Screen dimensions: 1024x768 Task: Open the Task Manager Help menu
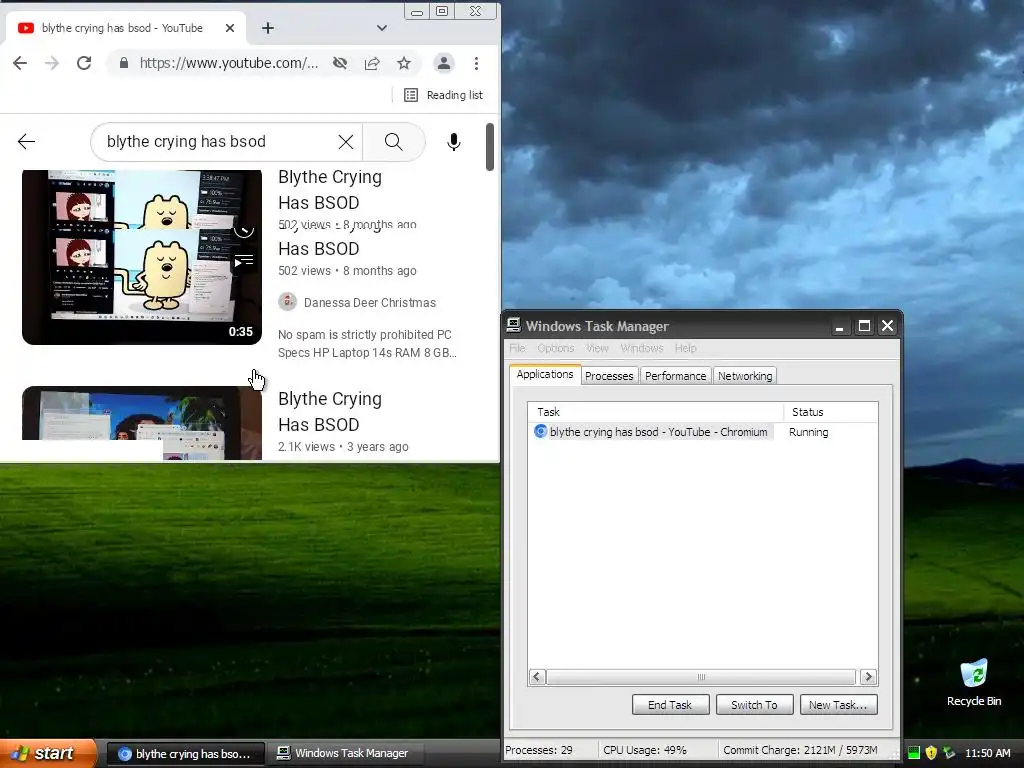pos(685,348)
